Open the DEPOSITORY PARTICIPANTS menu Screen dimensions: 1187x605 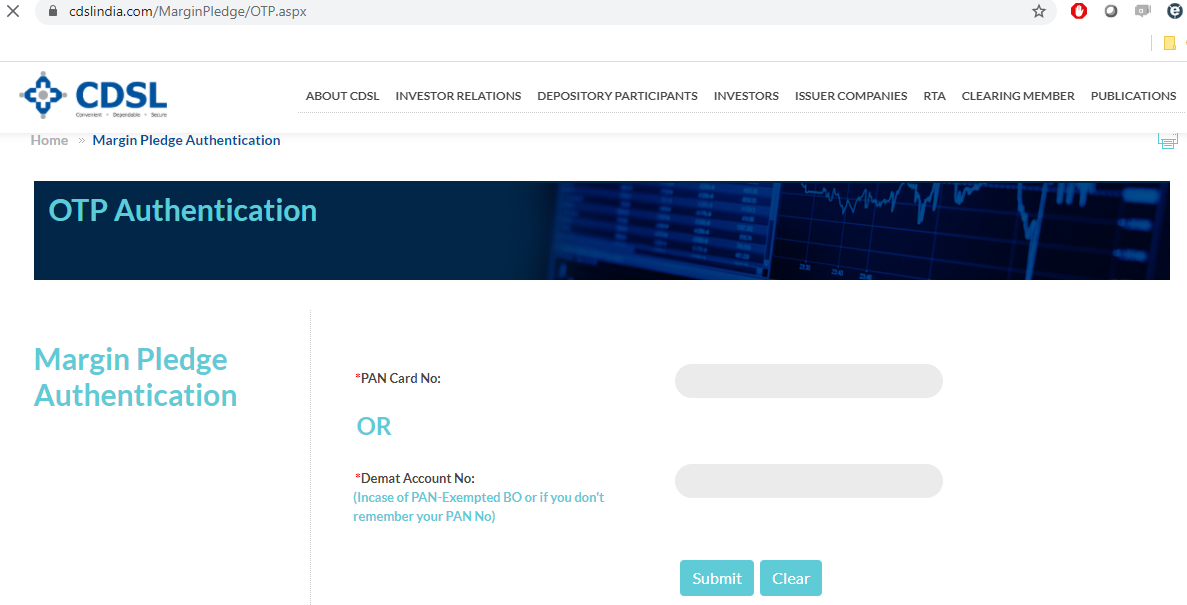(x=617, y=96)
